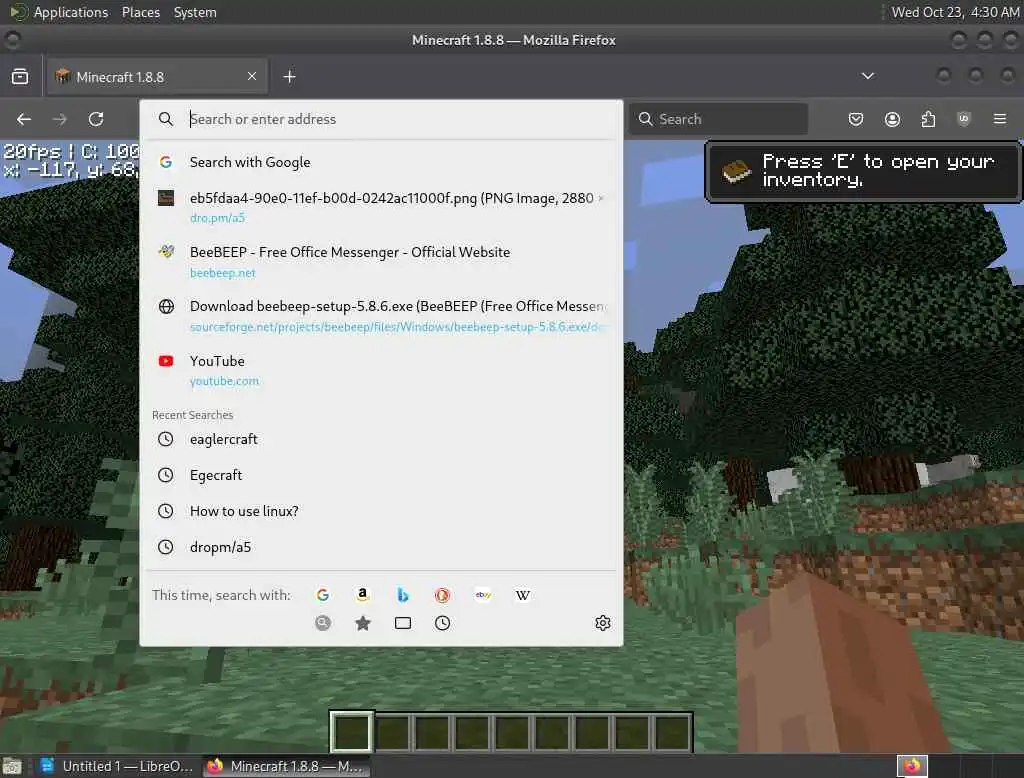Screen dimensions: 1024x778
Task: Open the Firefox hamburger menu
Action: [999, 119]
